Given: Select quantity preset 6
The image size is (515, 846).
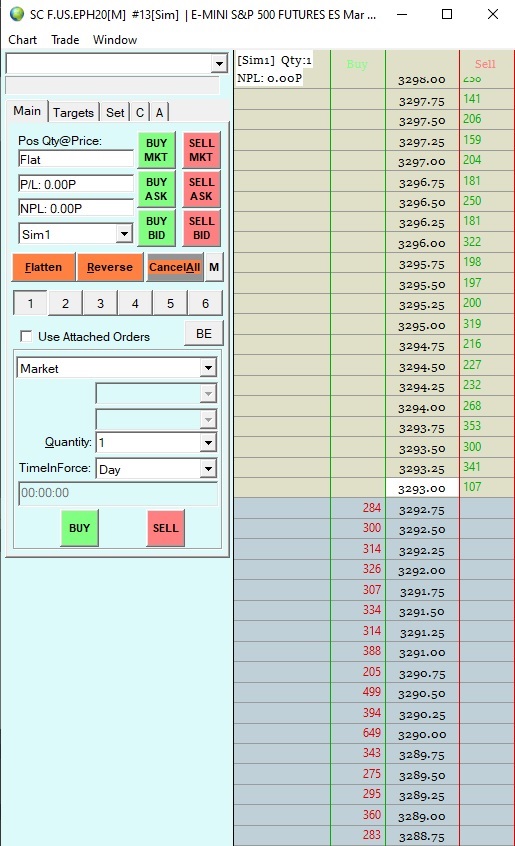Looking at the screenshot, I should (x=205, y=303).
